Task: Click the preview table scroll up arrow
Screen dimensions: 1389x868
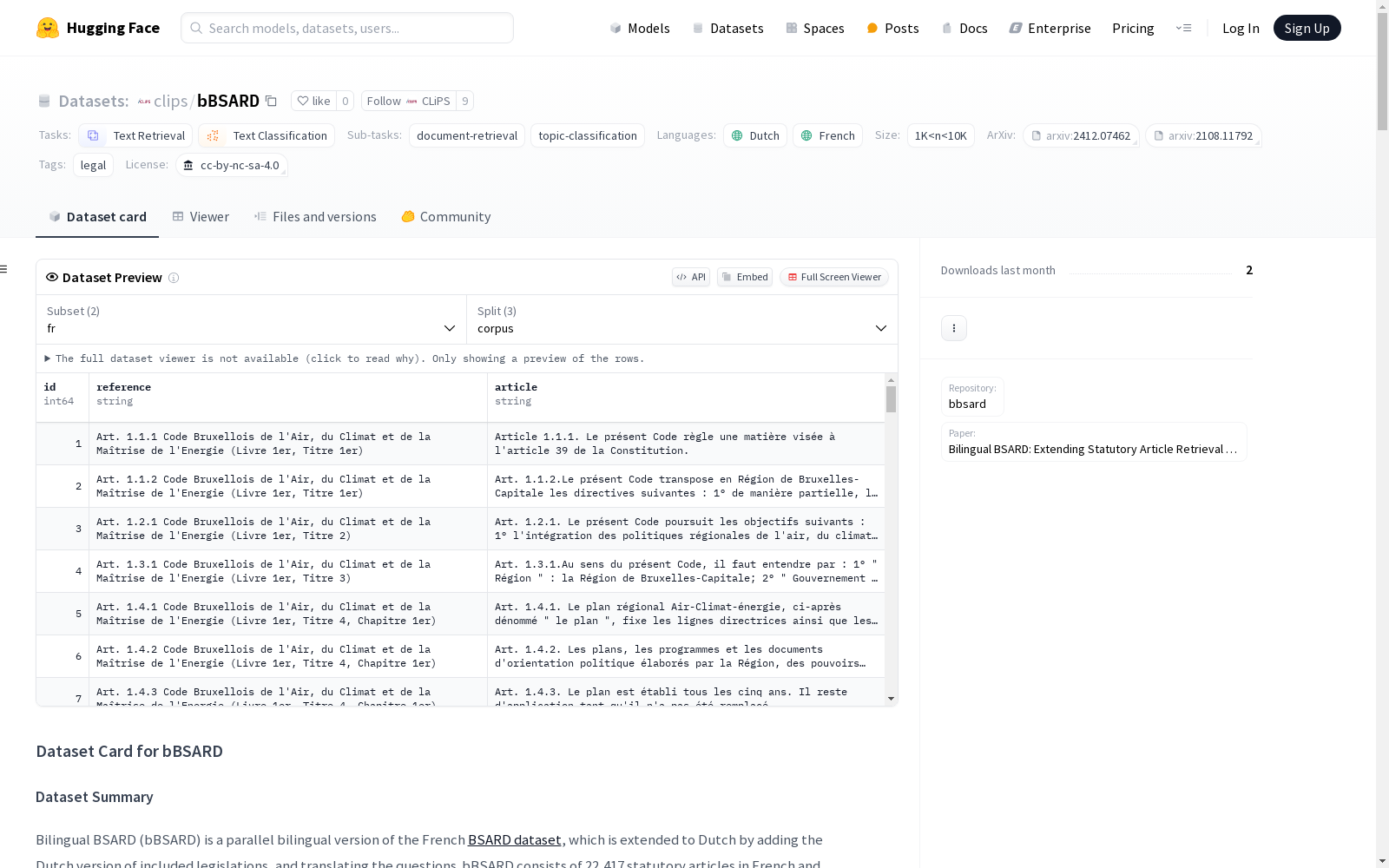Action: (891, 380)
